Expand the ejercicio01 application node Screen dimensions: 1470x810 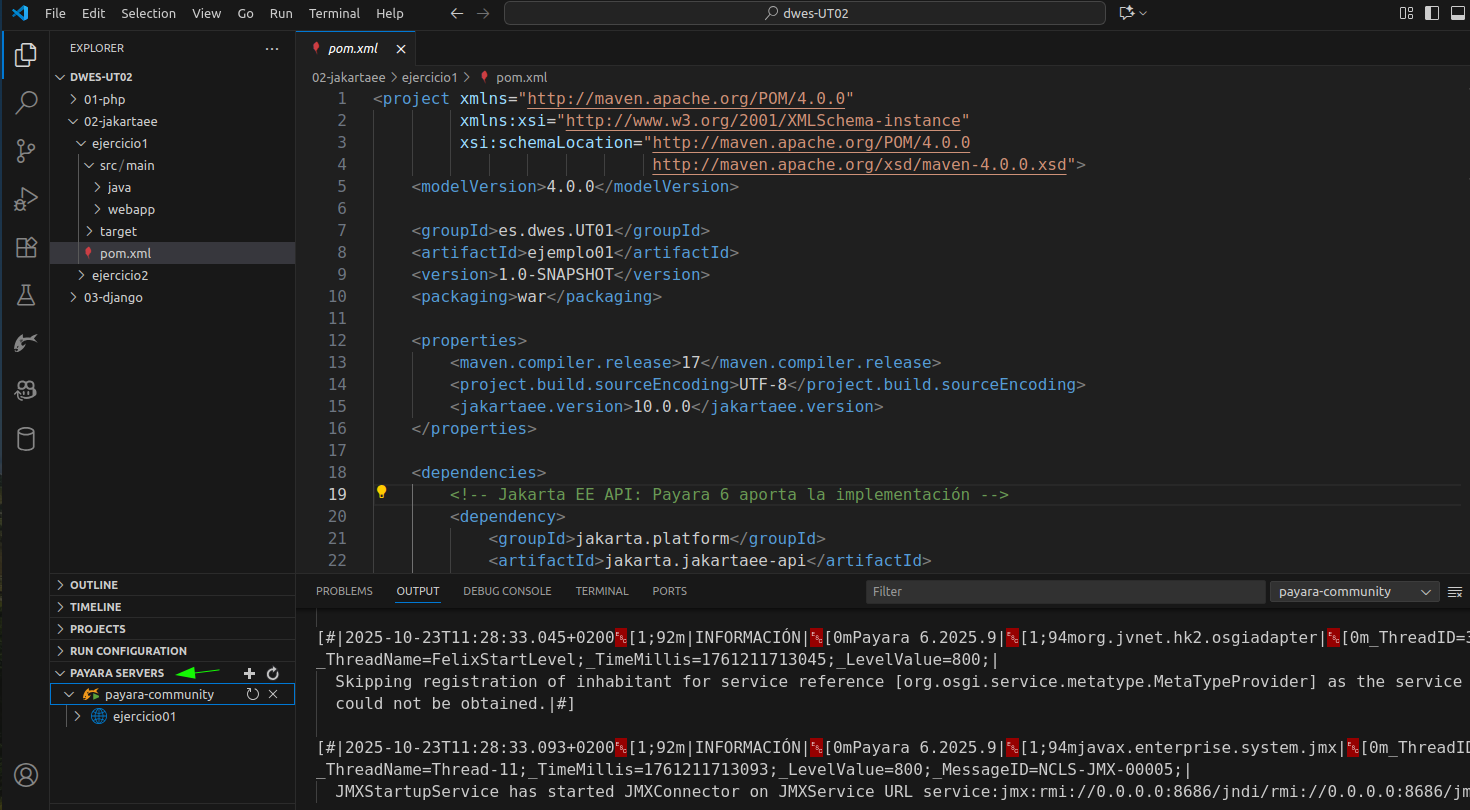tap(77, 716)
